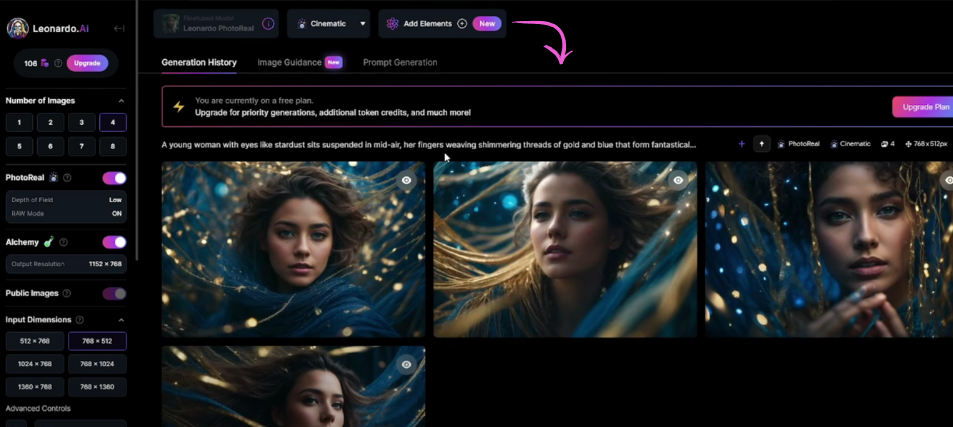Select 7 as number of images
The height and width of the screenshot is (427, 953).
[x=81, y=146]
